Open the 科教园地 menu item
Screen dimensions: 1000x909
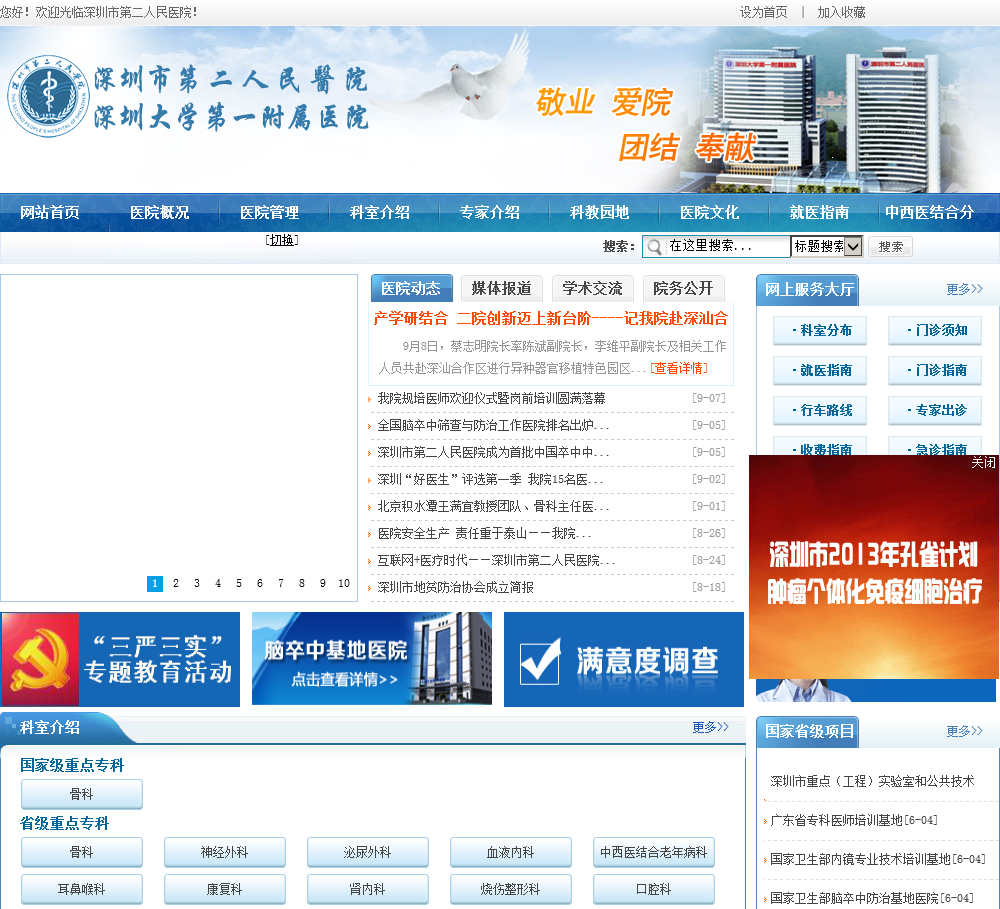[599, 212]
